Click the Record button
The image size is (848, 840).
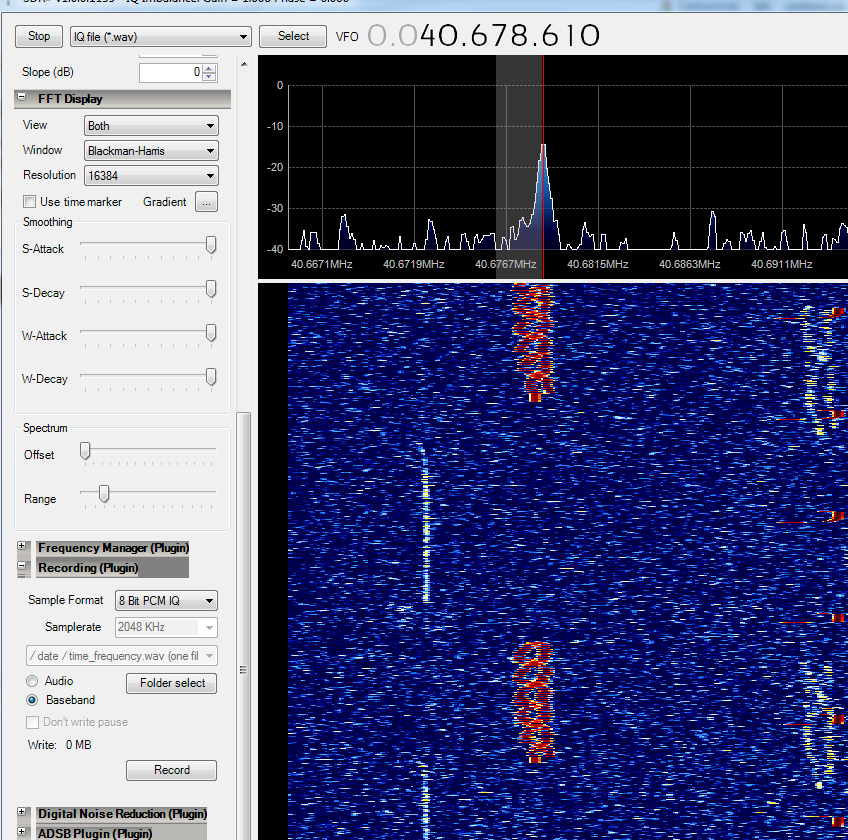[171, 770]
